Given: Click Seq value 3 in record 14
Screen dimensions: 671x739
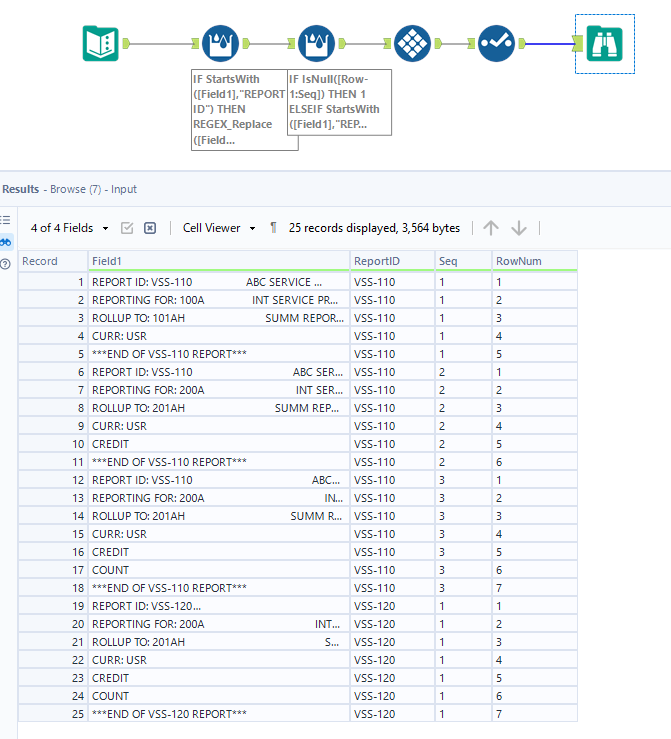Looking at the screenshot, I should click(x=463, y=516).
